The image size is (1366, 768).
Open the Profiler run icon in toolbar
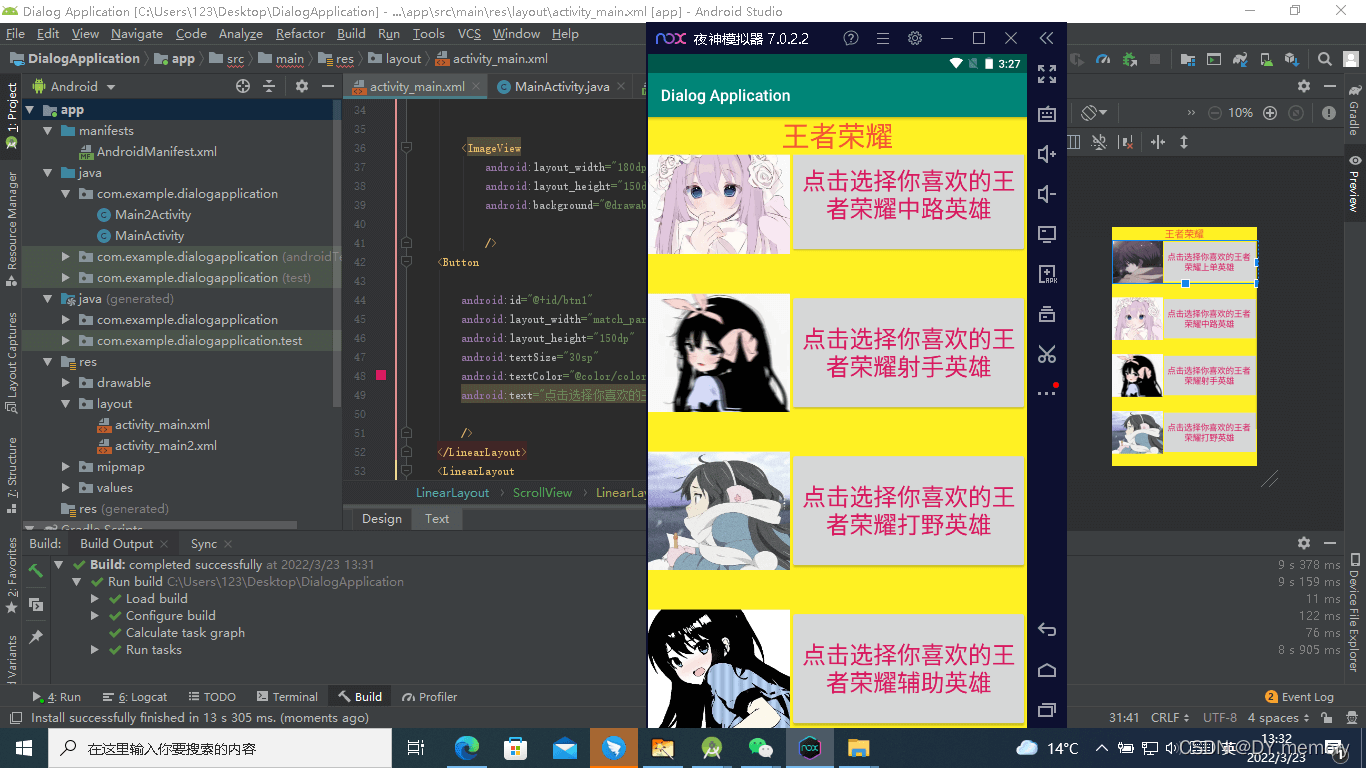tap(1103, 59)
